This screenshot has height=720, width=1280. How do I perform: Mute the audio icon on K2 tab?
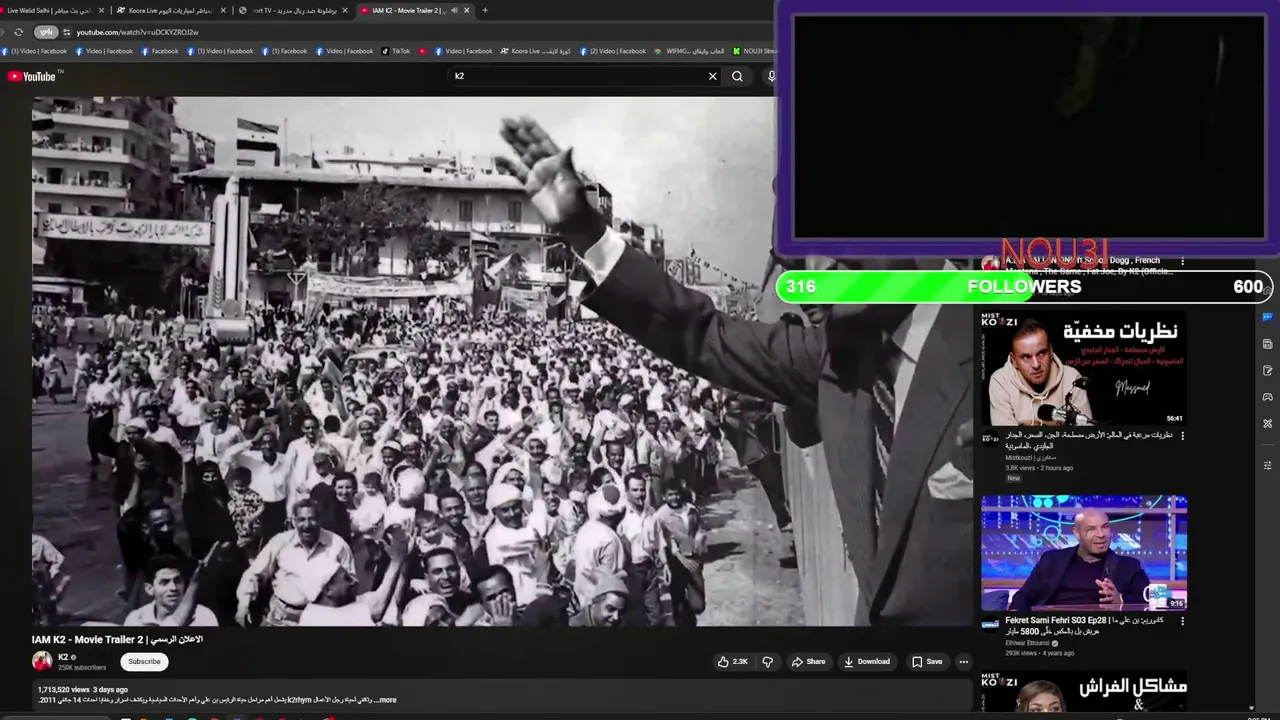[x=454, y=10]
